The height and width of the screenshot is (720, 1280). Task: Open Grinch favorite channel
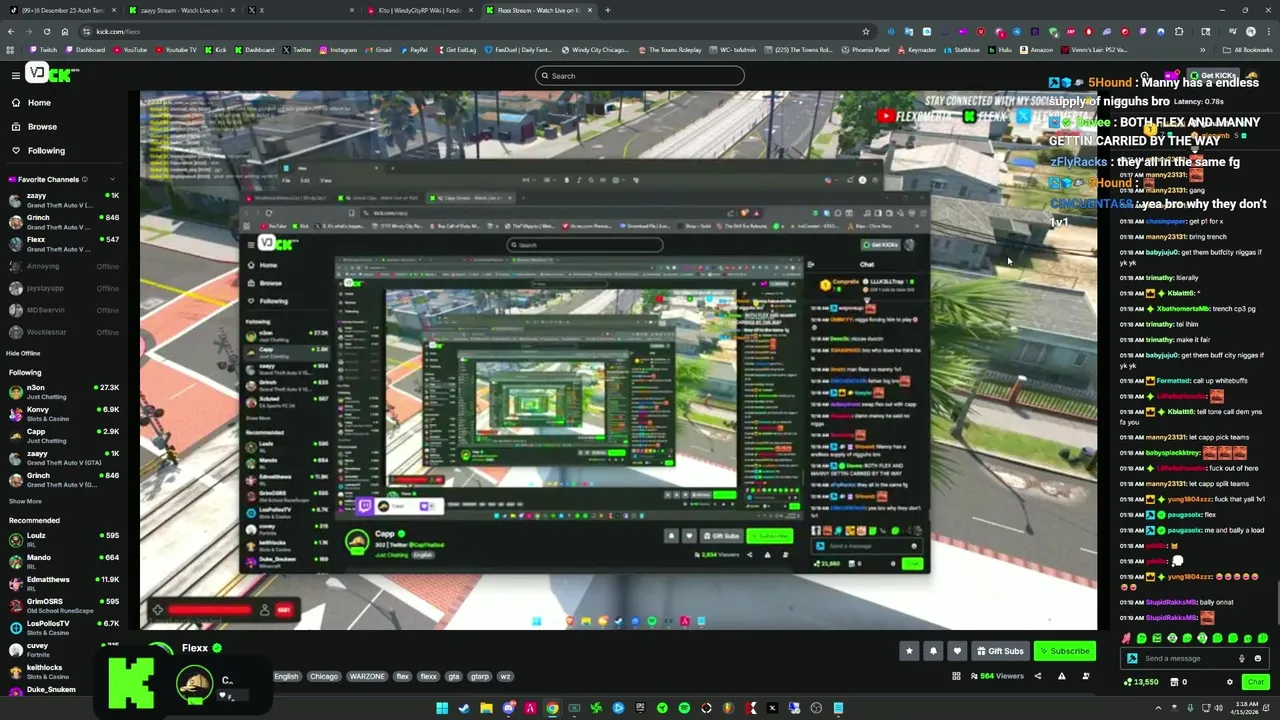tap(62, 222)
